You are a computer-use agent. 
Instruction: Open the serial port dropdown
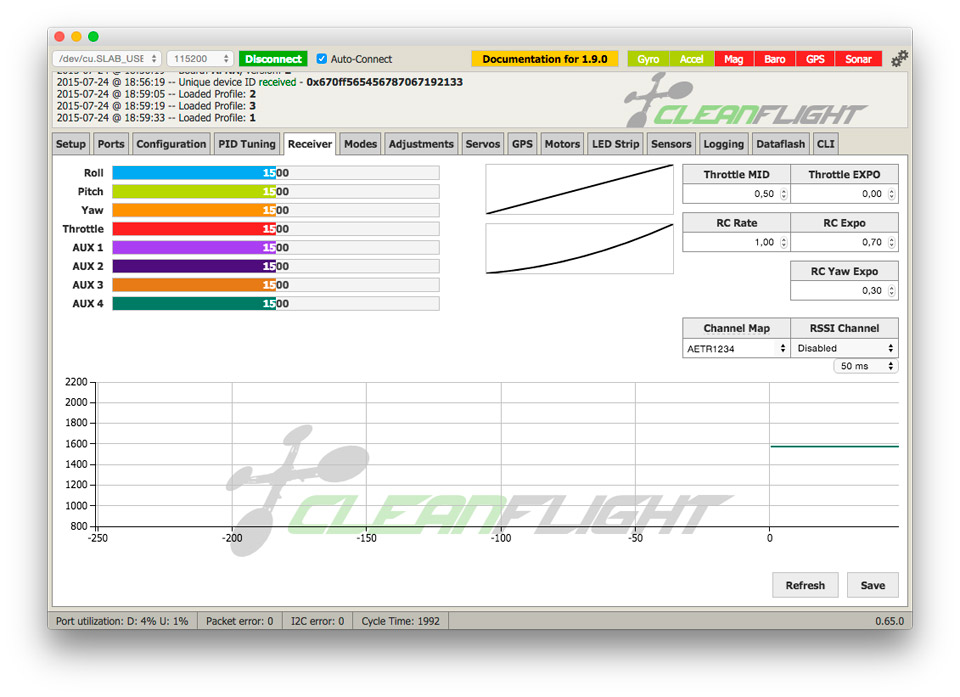click(x=107, y=59)
